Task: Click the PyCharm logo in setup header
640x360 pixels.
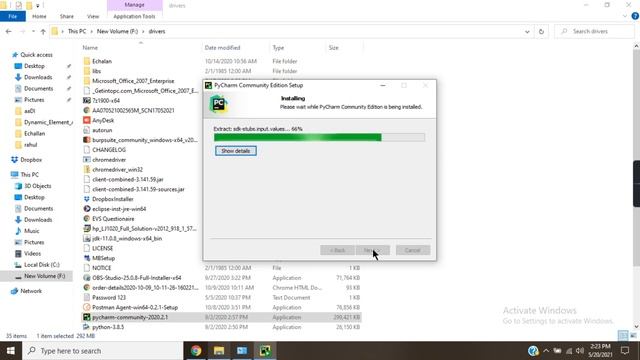Action: pos(218,104)
